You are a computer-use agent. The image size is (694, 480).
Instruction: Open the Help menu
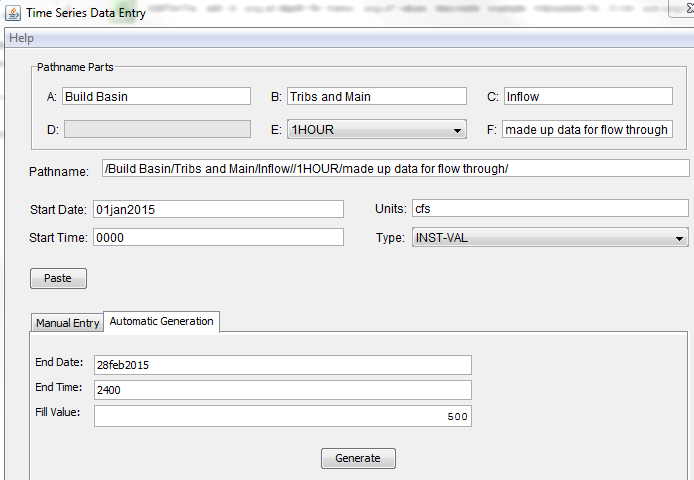pyautogui.click(x=21, y=38)
